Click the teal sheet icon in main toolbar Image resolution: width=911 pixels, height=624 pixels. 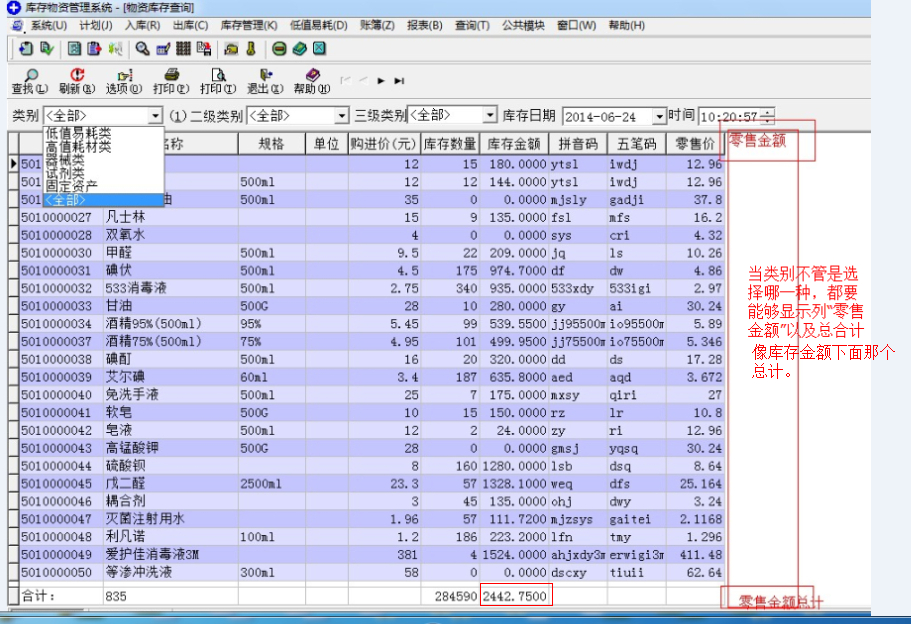coord(74,49)
